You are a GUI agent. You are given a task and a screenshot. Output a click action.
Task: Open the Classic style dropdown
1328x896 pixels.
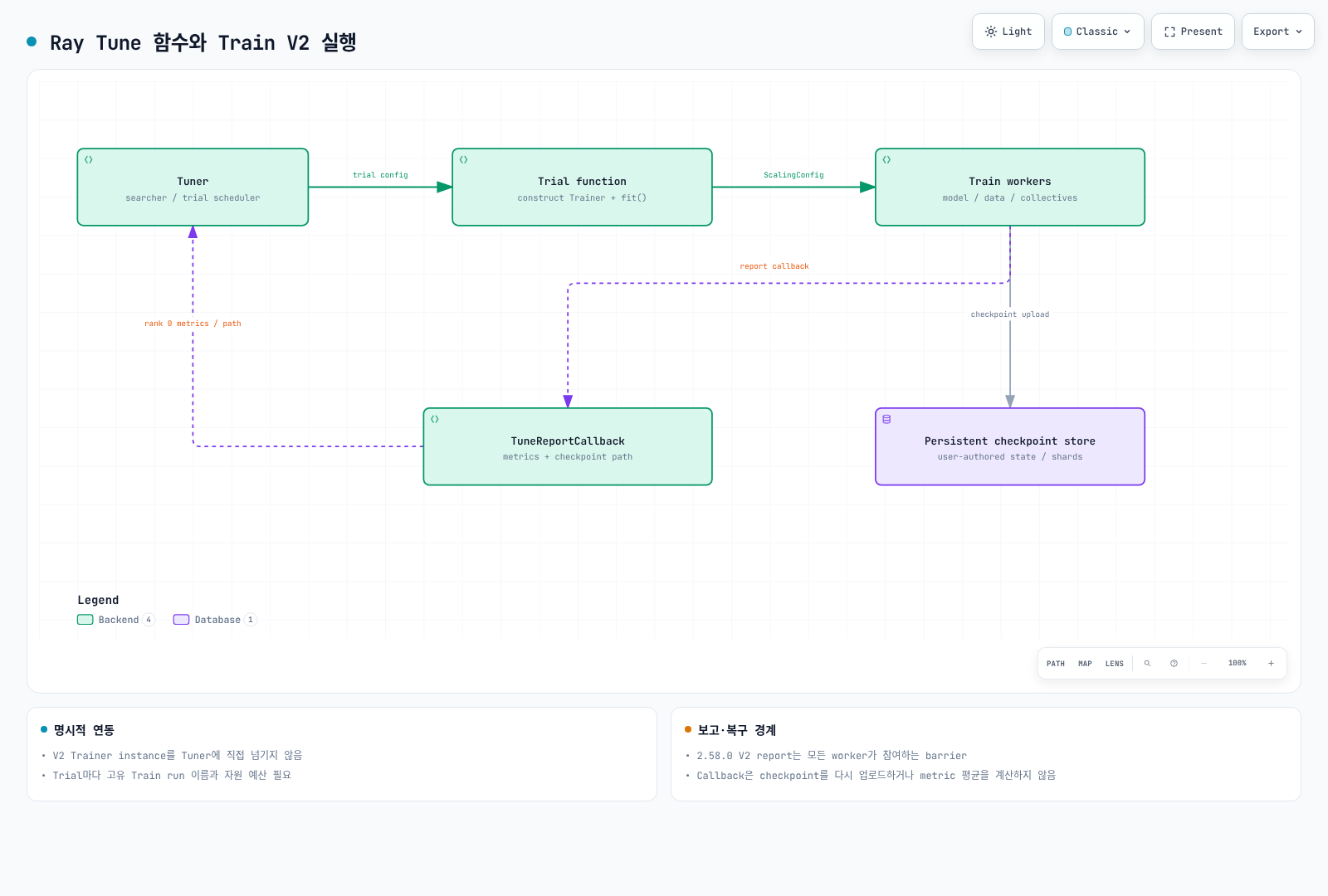(x=1097, y=32)
